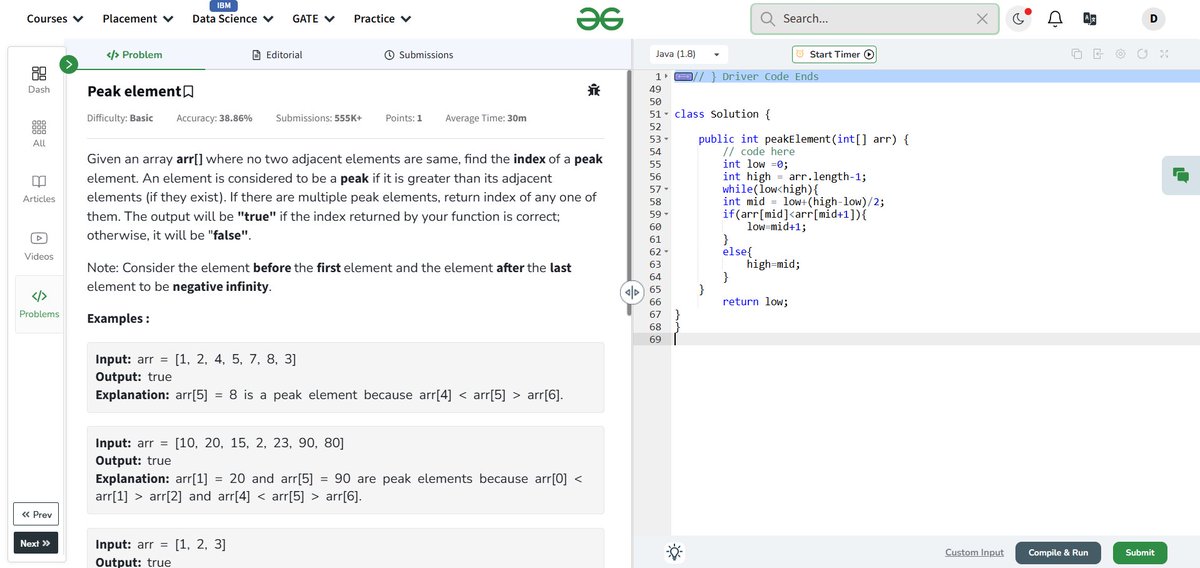Click the Submissions: 555K+ text
The image size is (1200, 568).
point(319,118)
